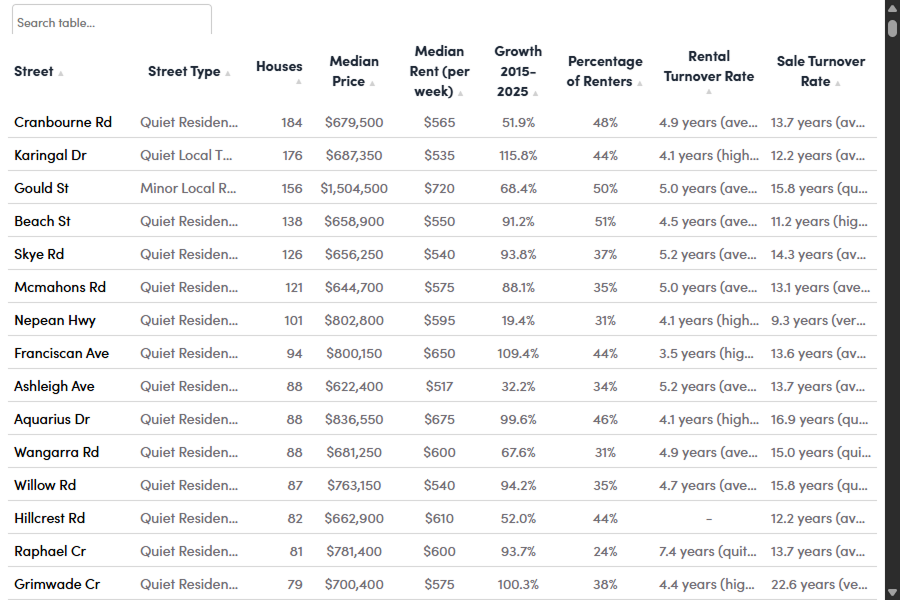Sort by Rental Turnover Rate arrow
This screenshot has height=600, width=900.
click(709, 92)
